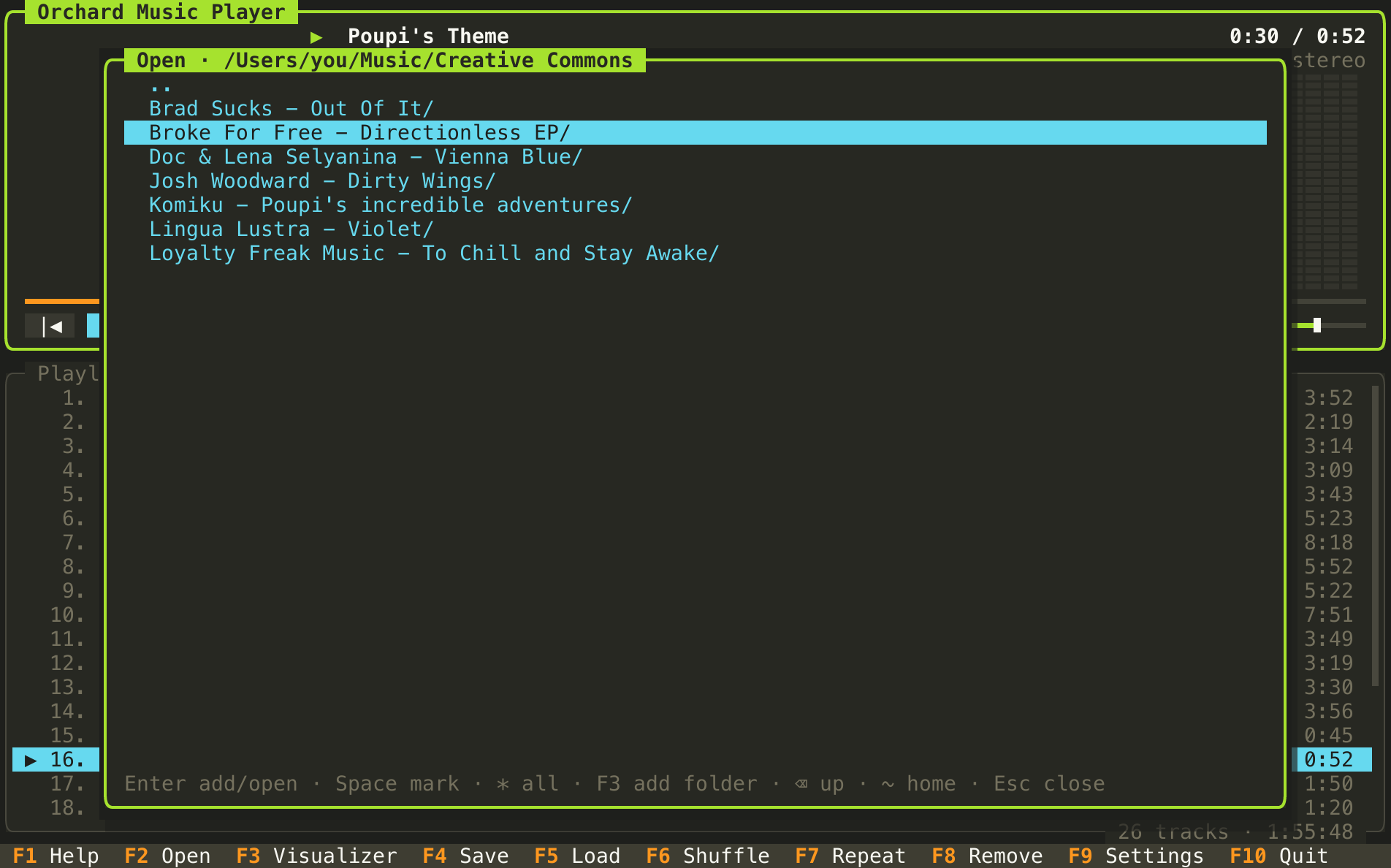Click F3 Visualizer in function bar
Image resolution: width=1391 pixels, height=868 pixels.
point(316,856)
